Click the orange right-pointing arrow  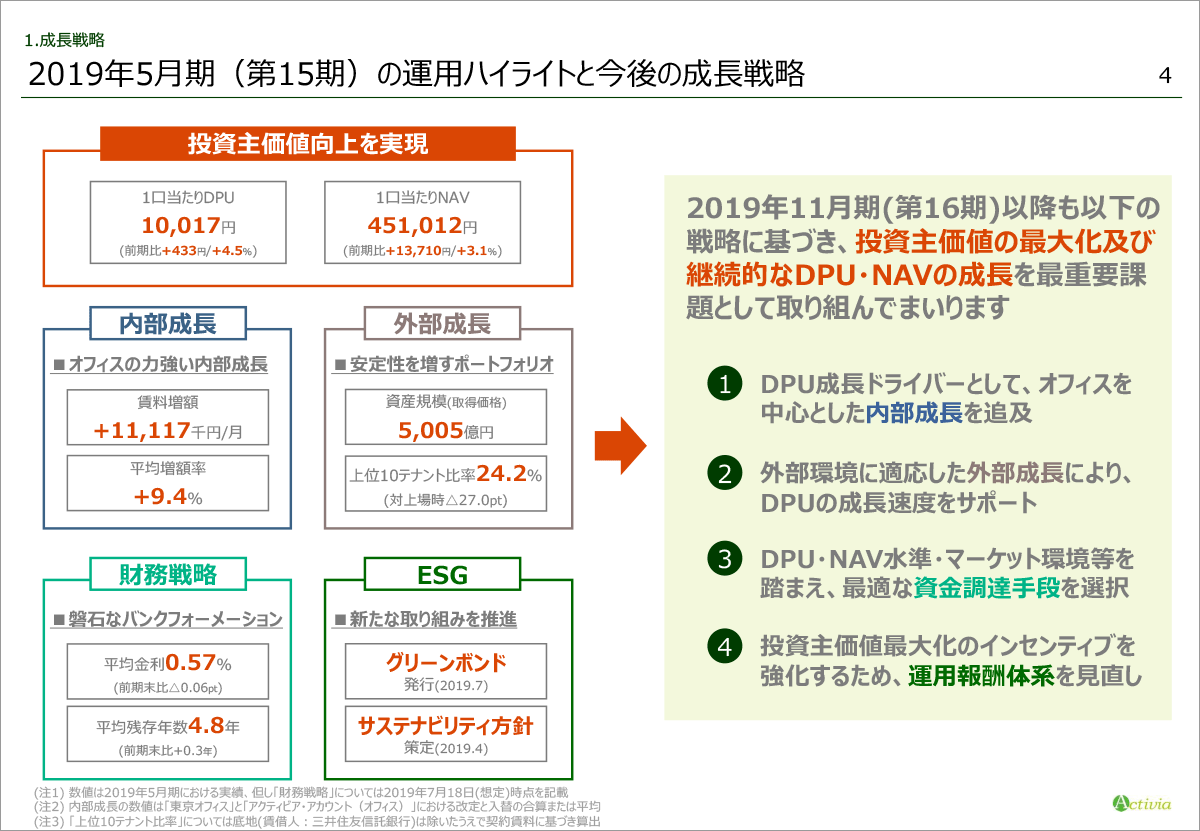click(620, 445)
